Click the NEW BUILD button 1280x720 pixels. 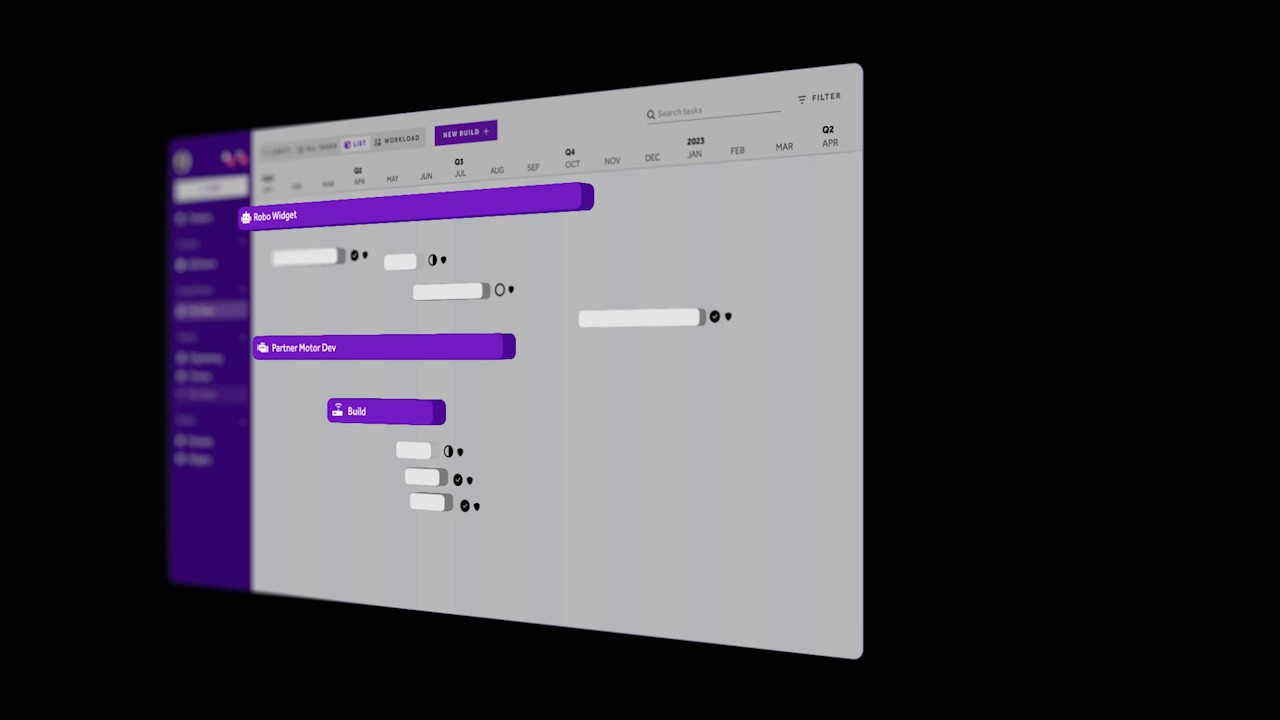[464, 133]
